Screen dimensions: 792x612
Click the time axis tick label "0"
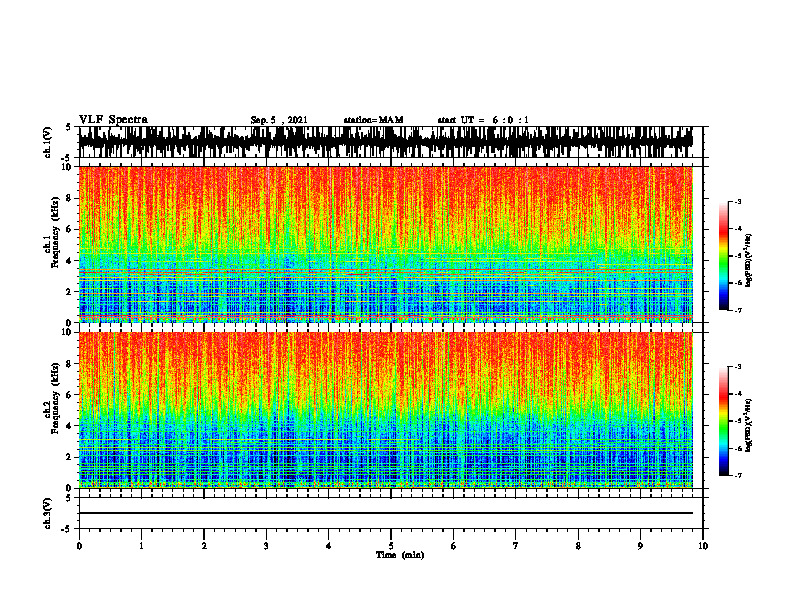pos(79,546)
